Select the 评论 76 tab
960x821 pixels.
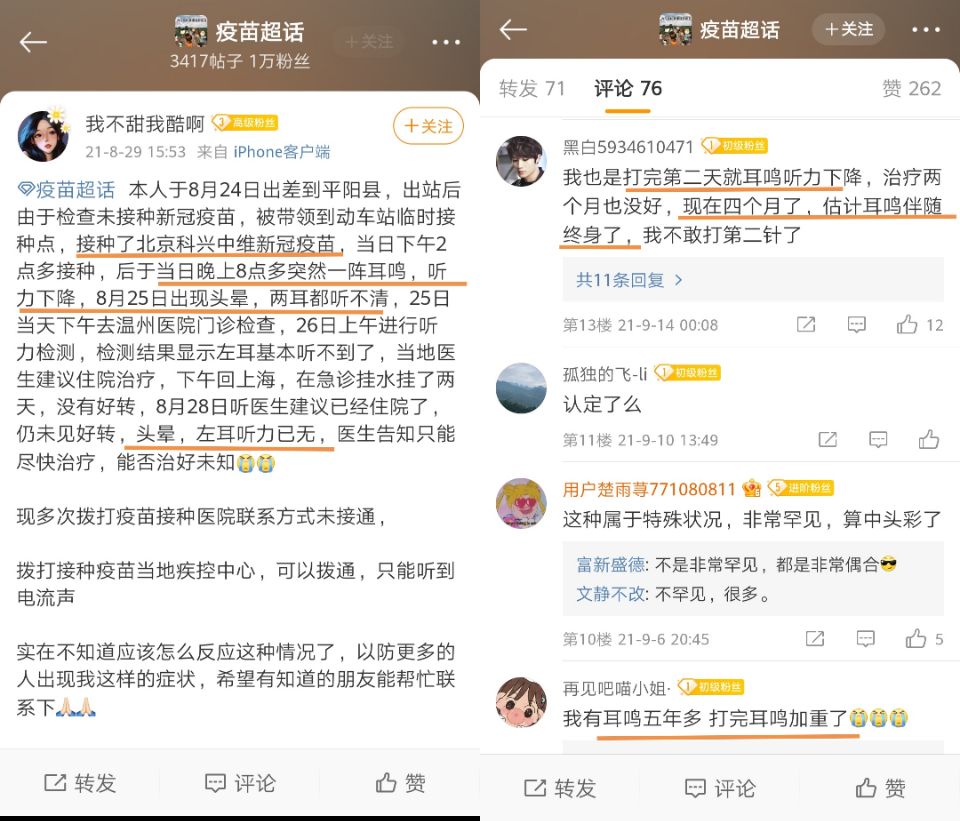pos(628,89)
